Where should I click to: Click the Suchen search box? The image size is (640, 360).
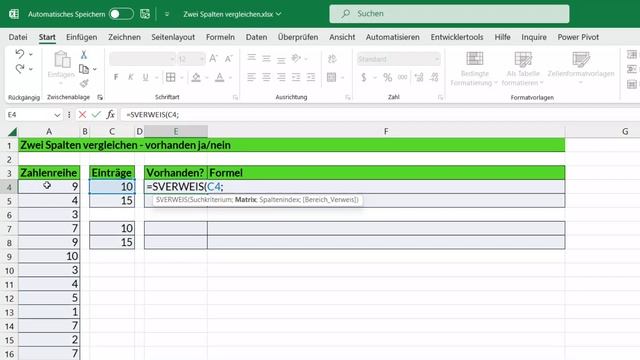(x=449, y=13)
